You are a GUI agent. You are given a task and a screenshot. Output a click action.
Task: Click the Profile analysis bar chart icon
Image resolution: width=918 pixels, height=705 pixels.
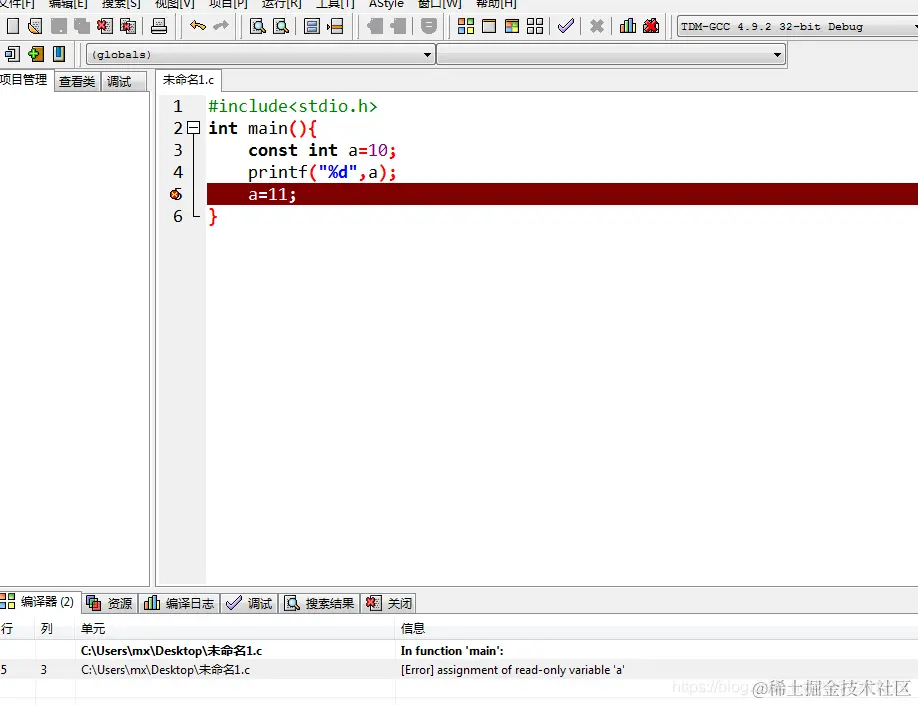coord(628,26)
